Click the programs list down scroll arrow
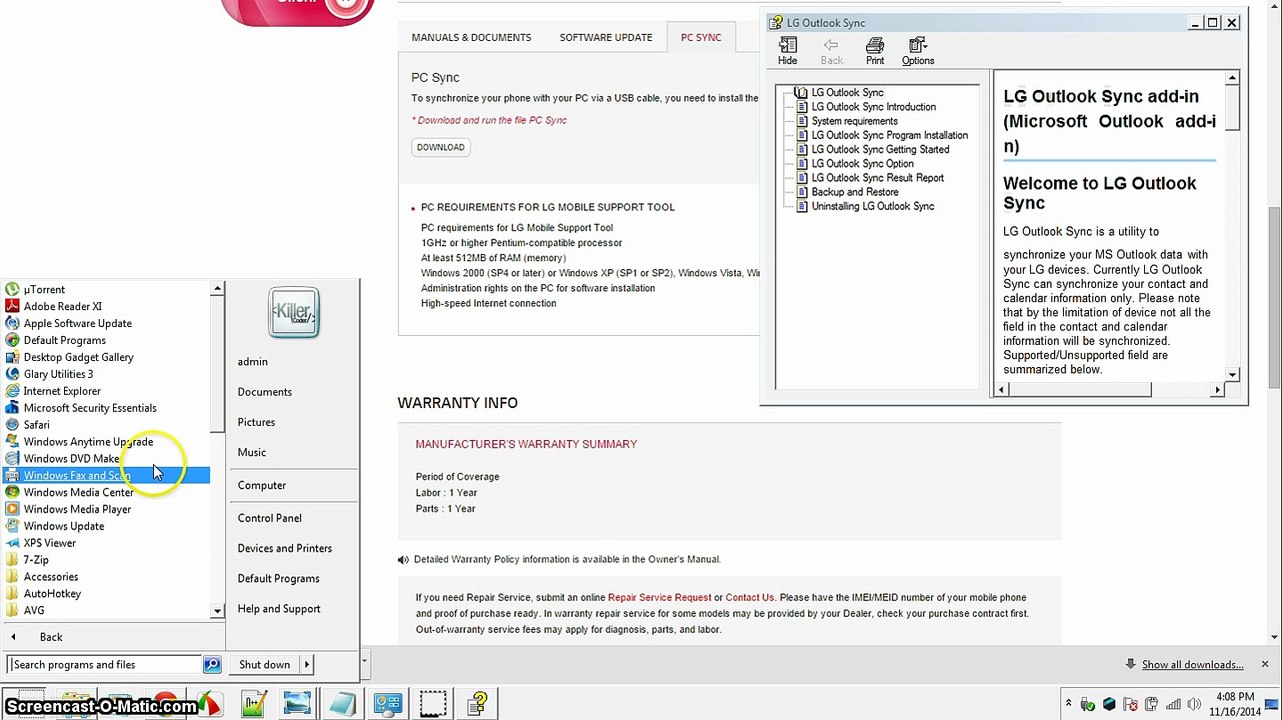This screenshot has width=1282, height=720. (218, 611)
